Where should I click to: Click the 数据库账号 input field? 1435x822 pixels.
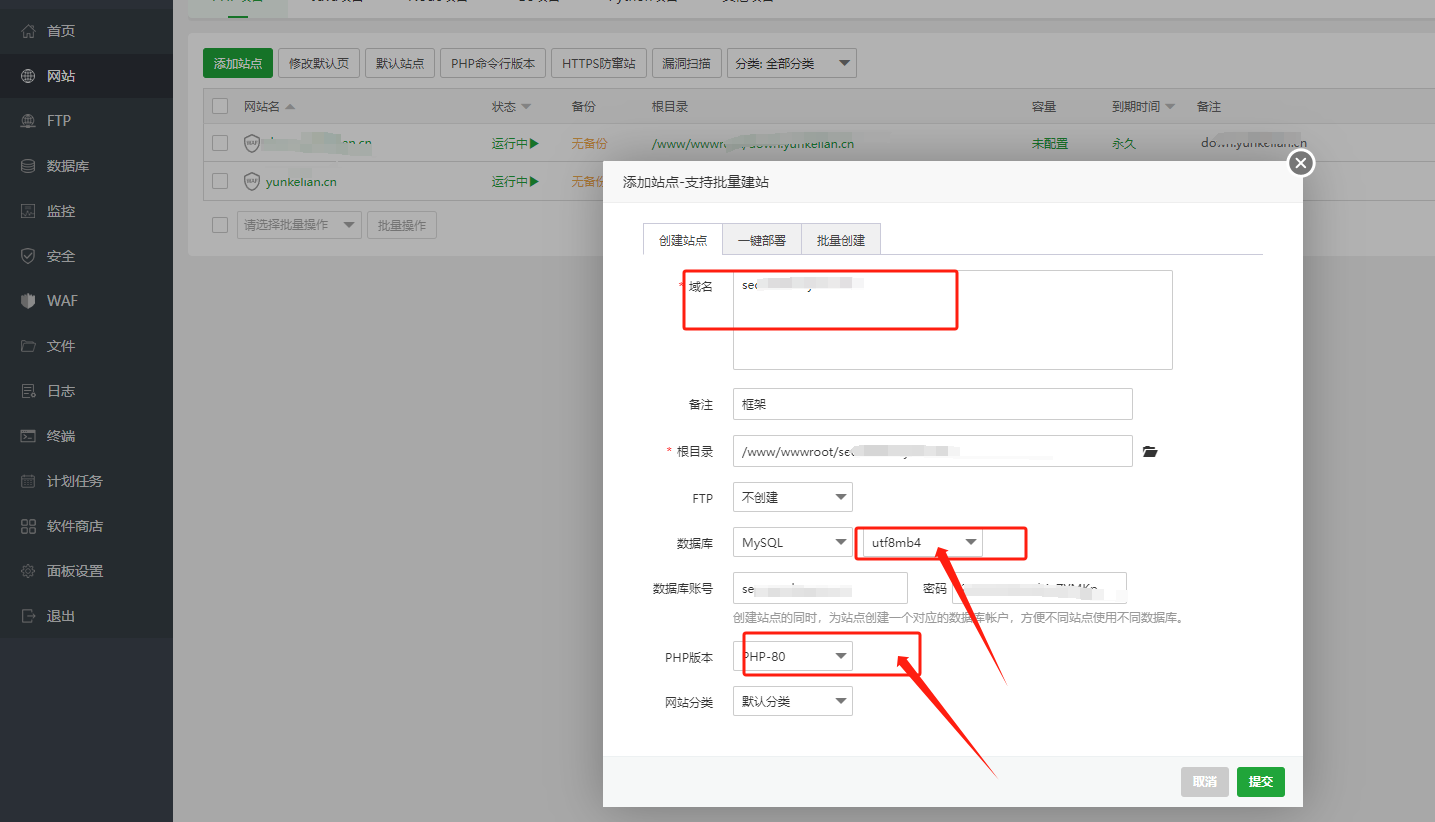click(x=820, y=588)
